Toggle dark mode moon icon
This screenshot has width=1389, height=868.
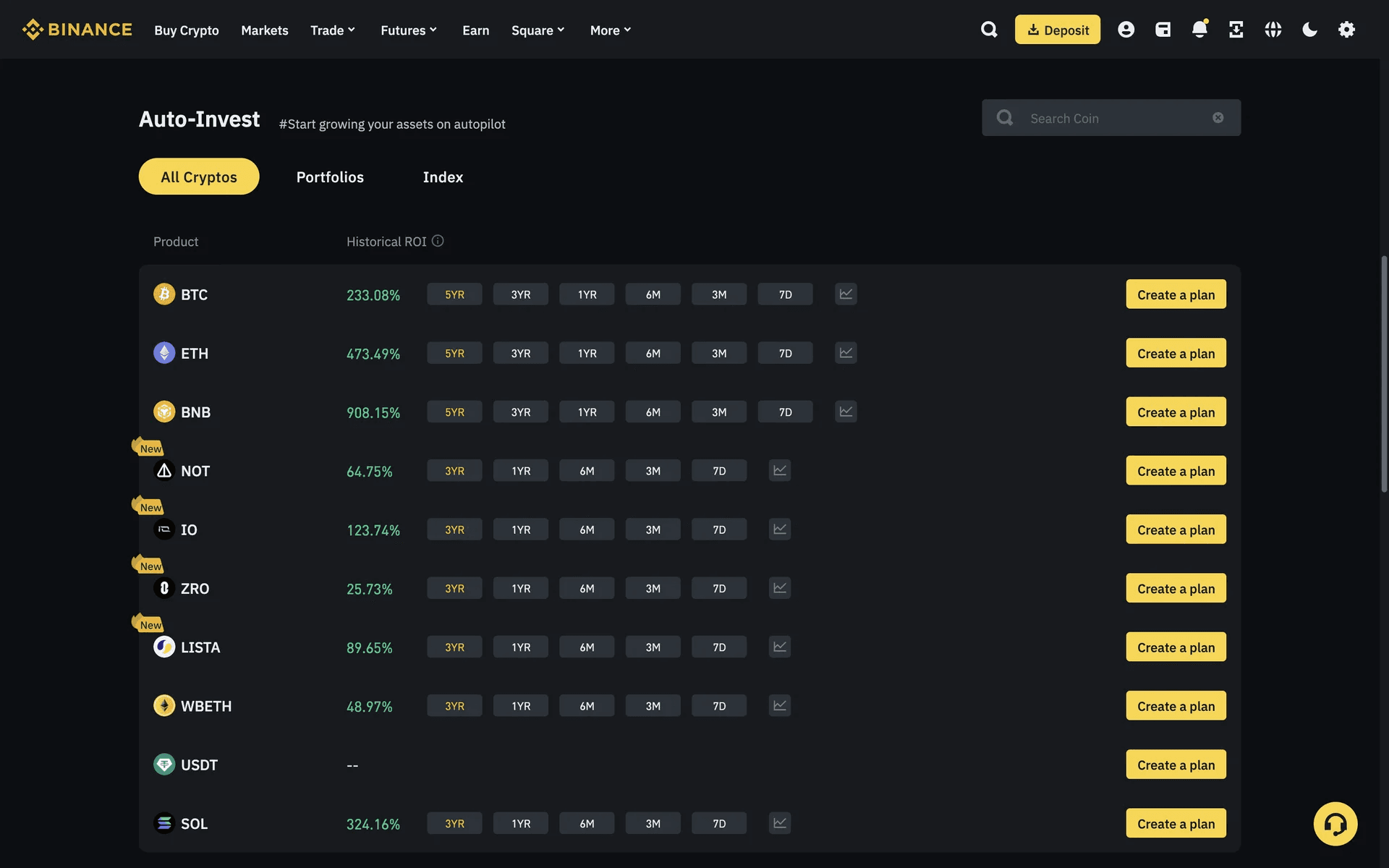click(1309, 30)
